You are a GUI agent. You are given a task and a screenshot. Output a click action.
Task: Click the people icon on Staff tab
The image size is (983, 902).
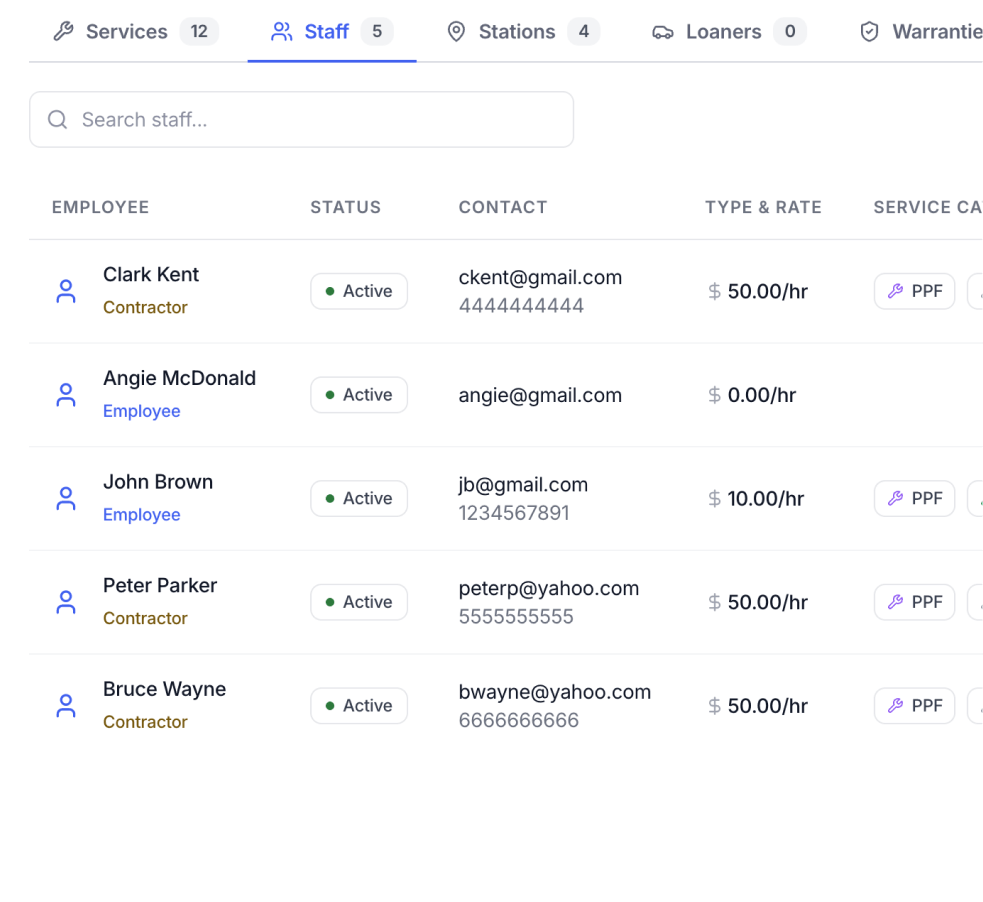(x=281, y=31)
